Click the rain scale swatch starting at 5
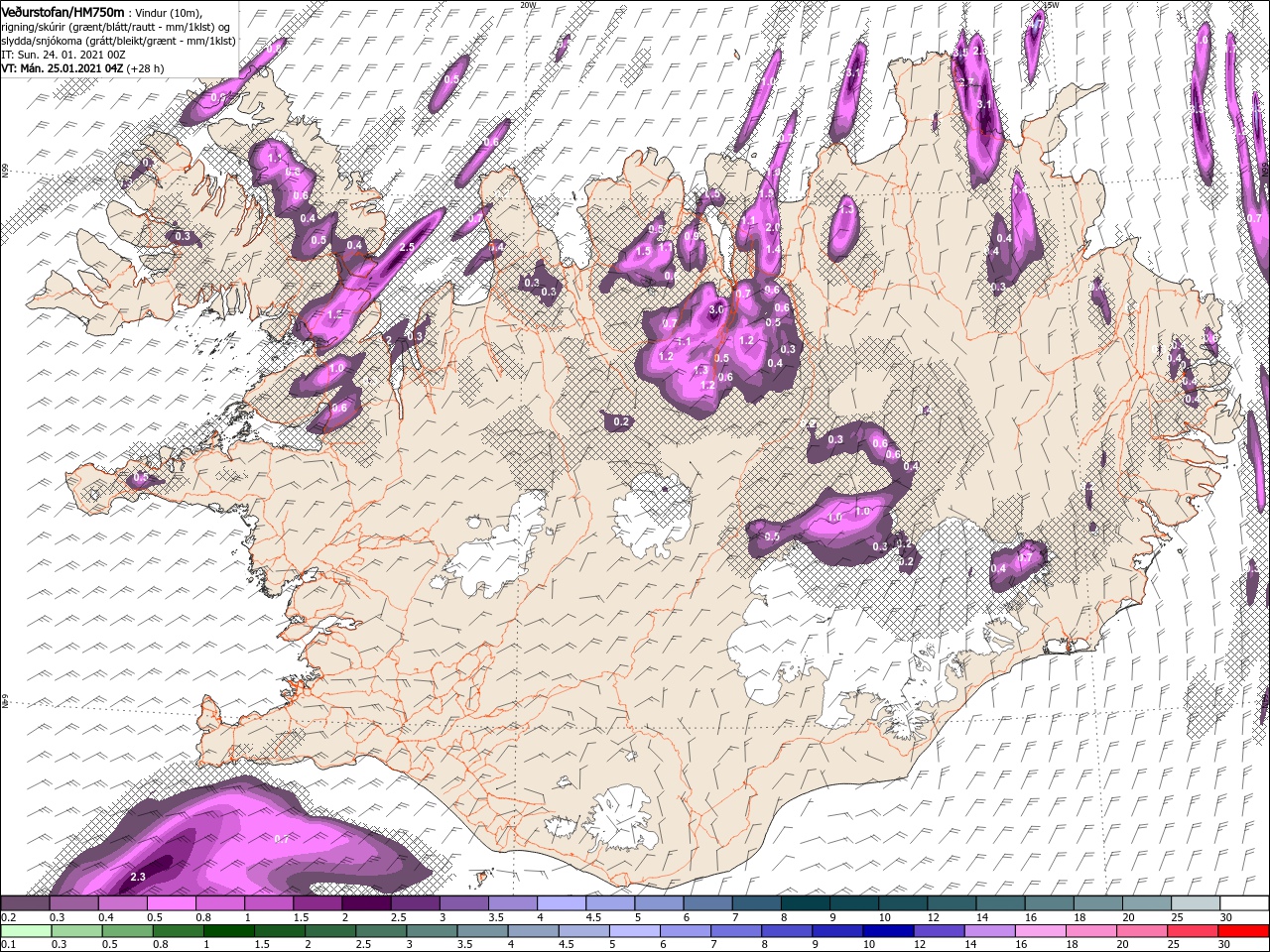 pyautogui.click(x=635, y=930)
